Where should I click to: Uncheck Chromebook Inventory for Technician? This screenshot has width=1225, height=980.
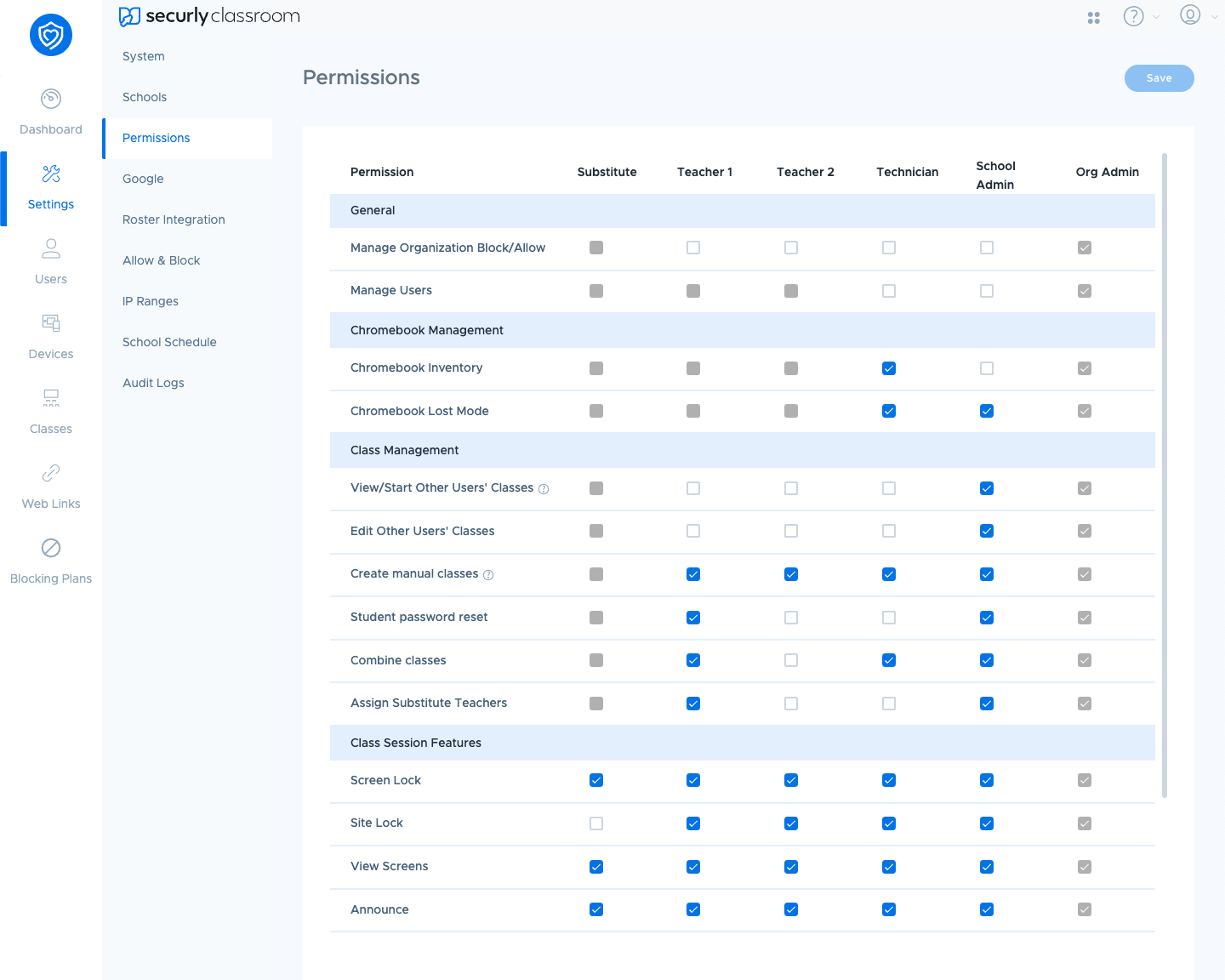[x=889, y=368]
